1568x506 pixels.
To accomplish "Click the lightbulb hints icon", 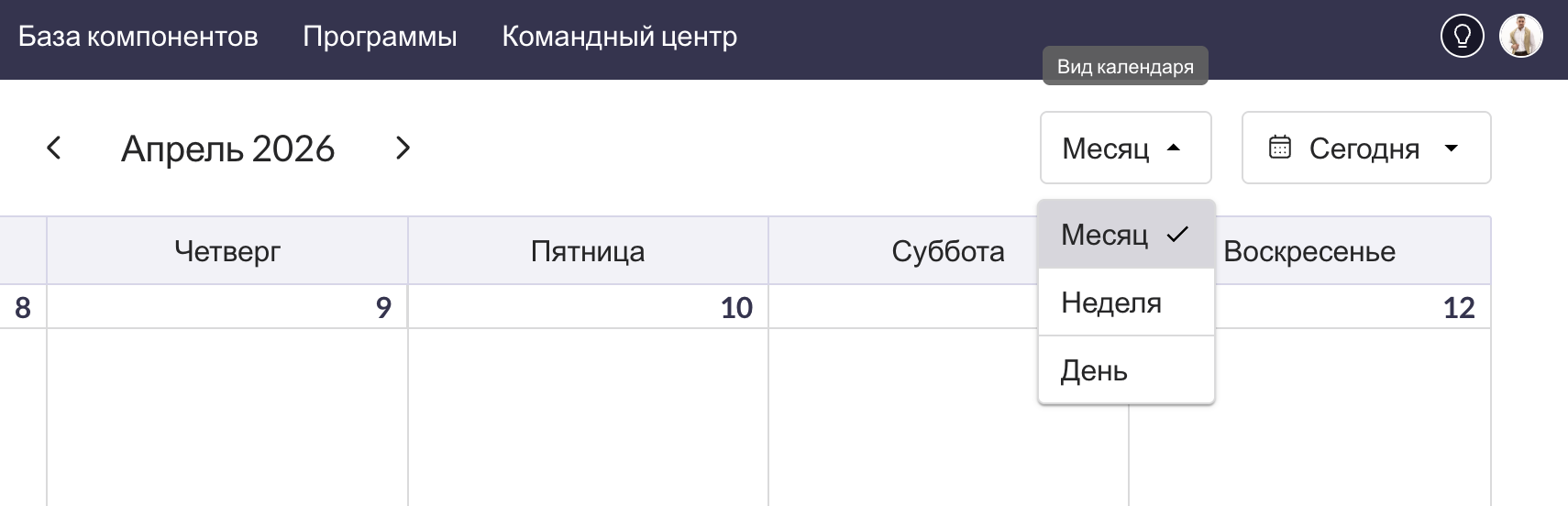I will pyautogui.click(x=1462, y=37).
